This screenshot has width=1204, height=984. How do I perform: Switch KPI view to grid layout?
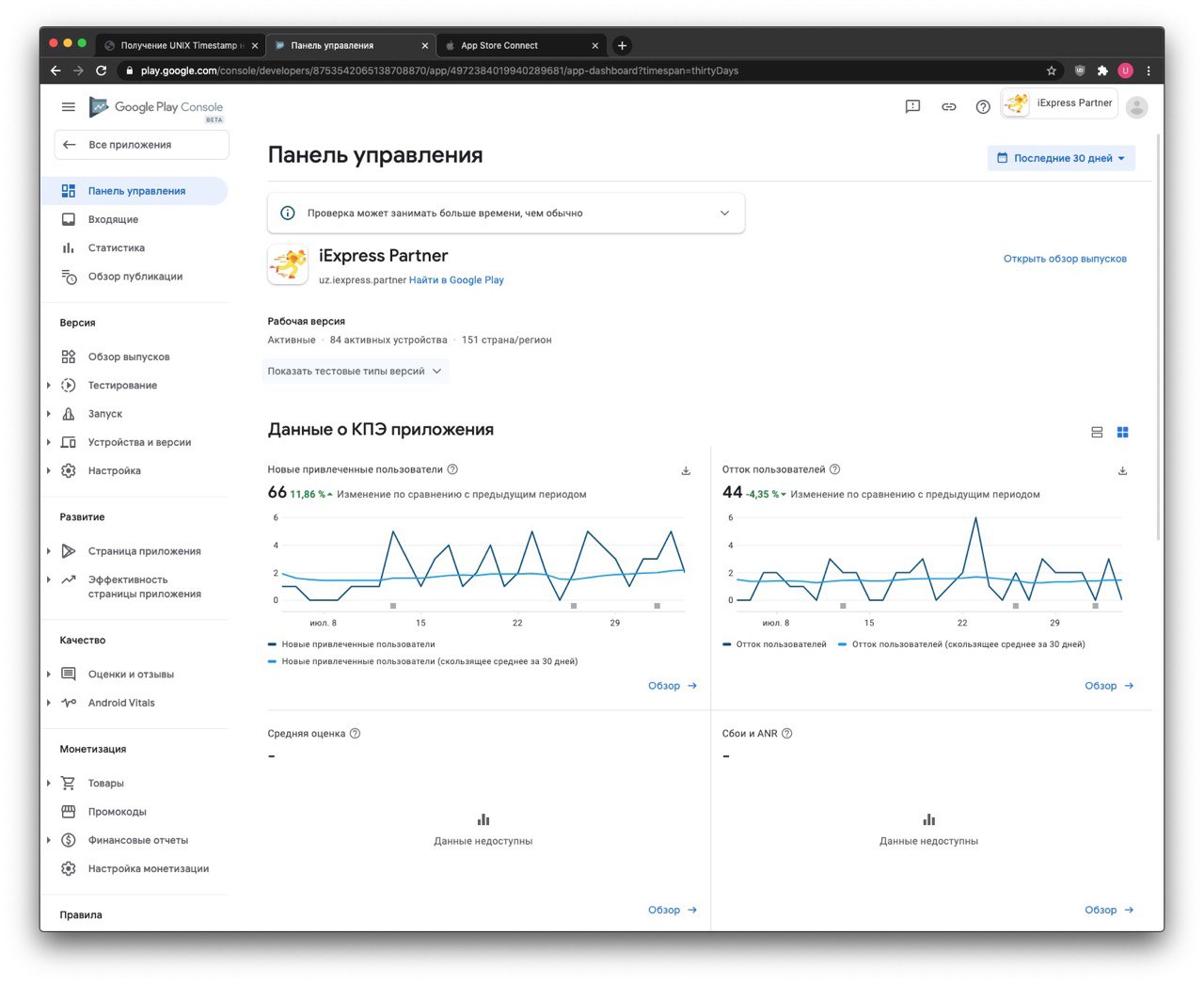tap(1122, 433)
